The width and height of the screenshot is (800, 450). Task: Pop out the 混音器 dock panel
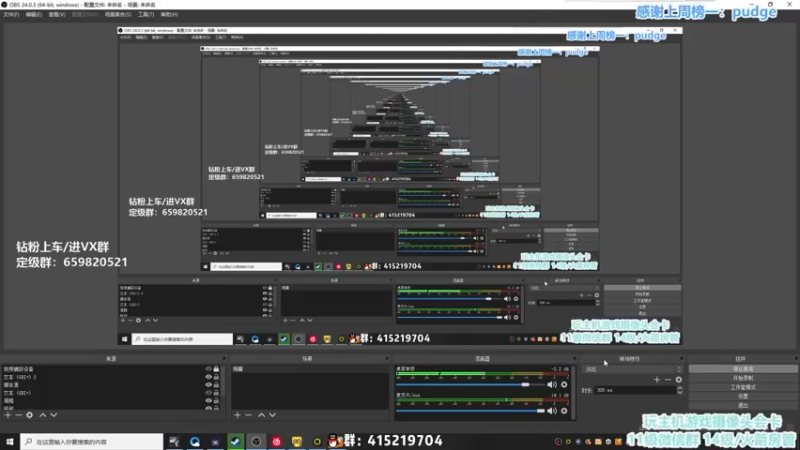click(x=574, y=359)
